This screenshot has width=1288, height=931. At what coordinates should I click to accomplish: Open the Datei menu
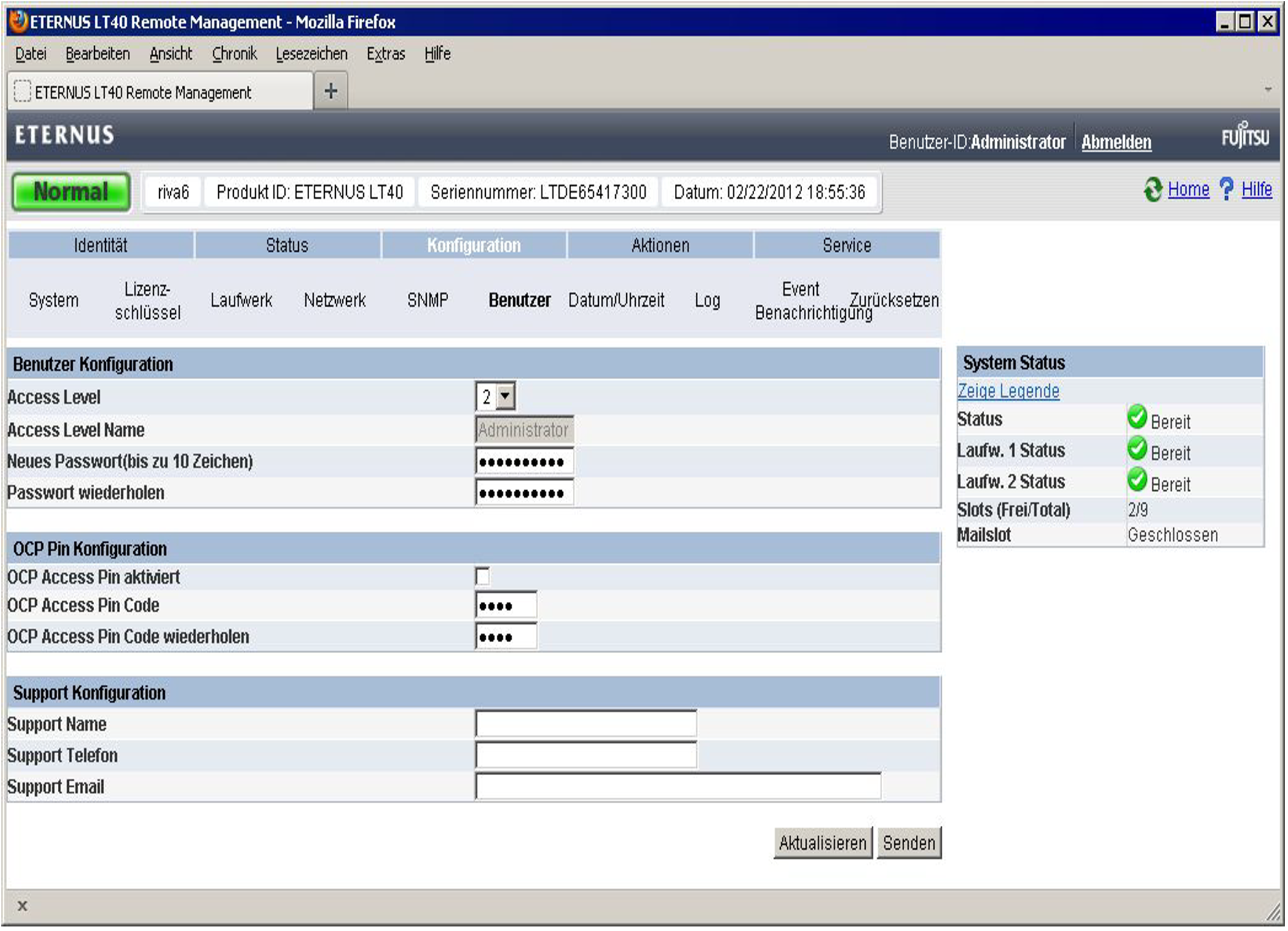[x=31, y=54]
